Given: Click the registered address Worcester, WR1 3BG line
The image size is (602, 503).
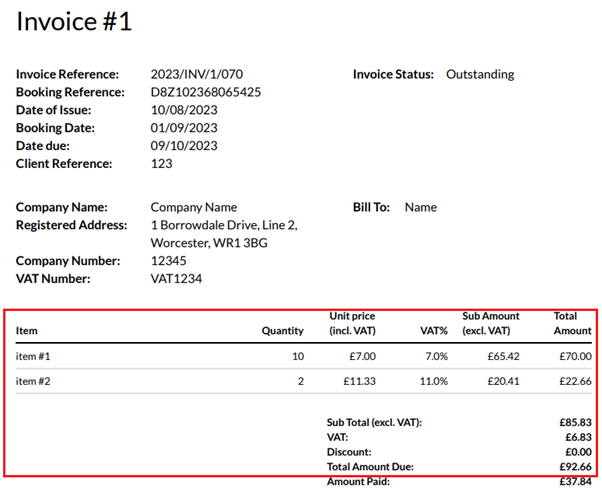Looking at the screenshot, I should point(209,243).
